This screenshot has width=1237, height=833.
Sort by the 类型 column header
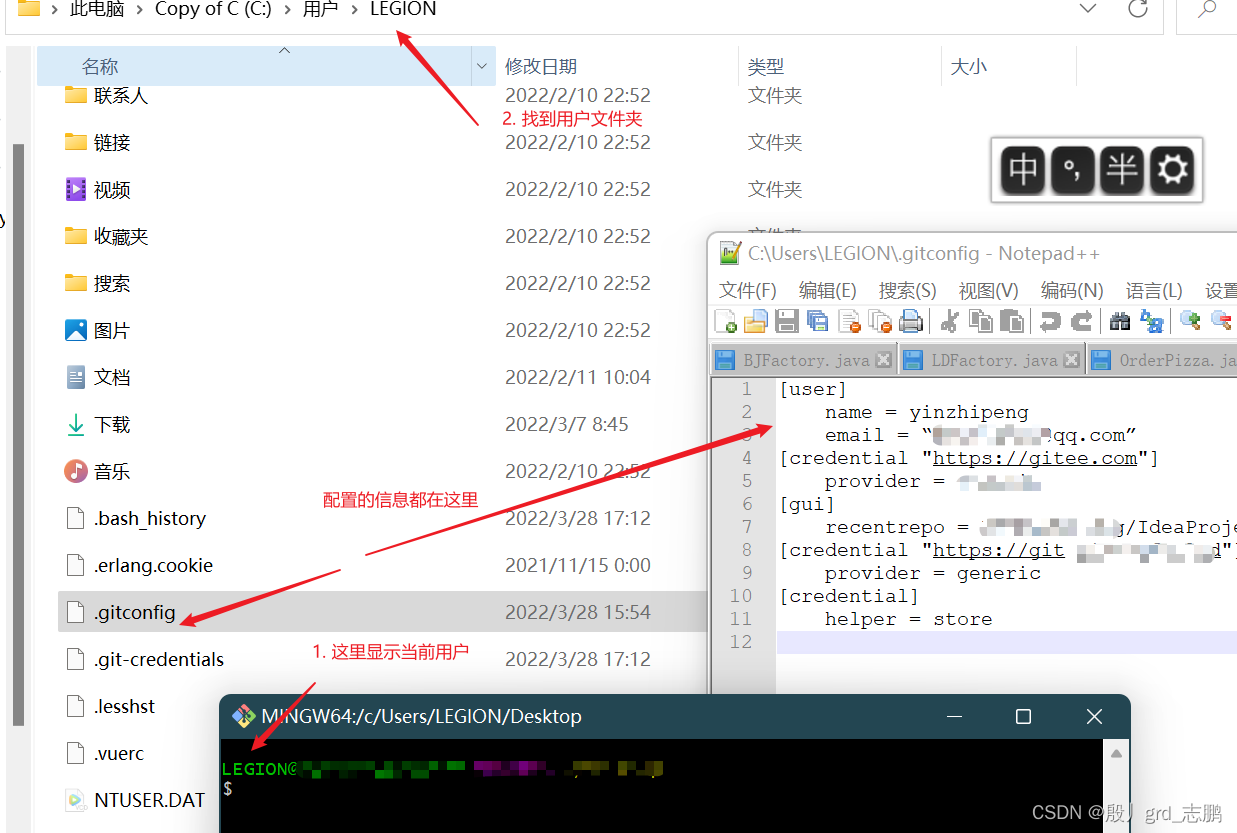pos(766,67)
